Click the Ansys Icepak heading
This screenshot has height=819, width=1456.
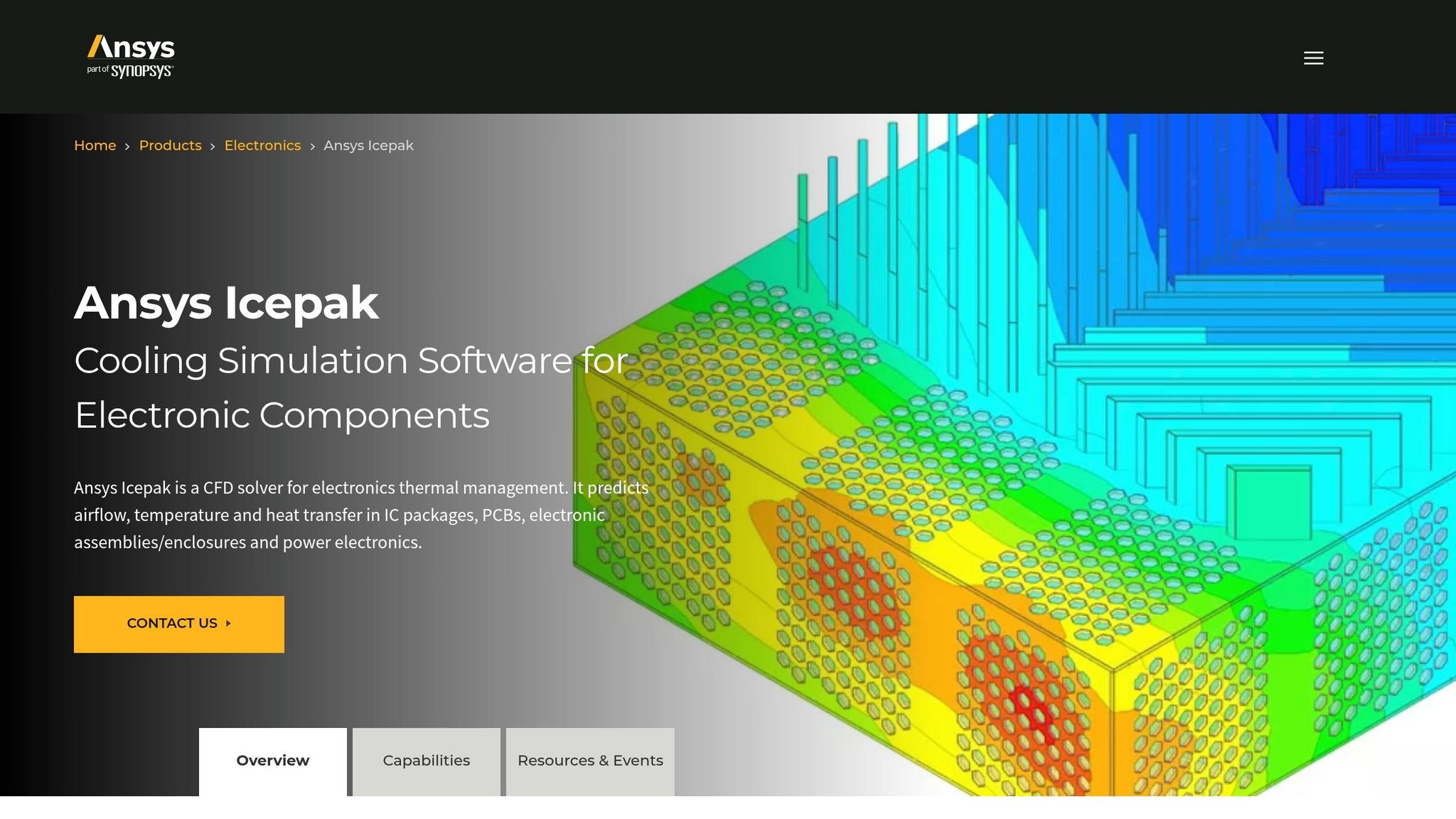coord(226,303)
